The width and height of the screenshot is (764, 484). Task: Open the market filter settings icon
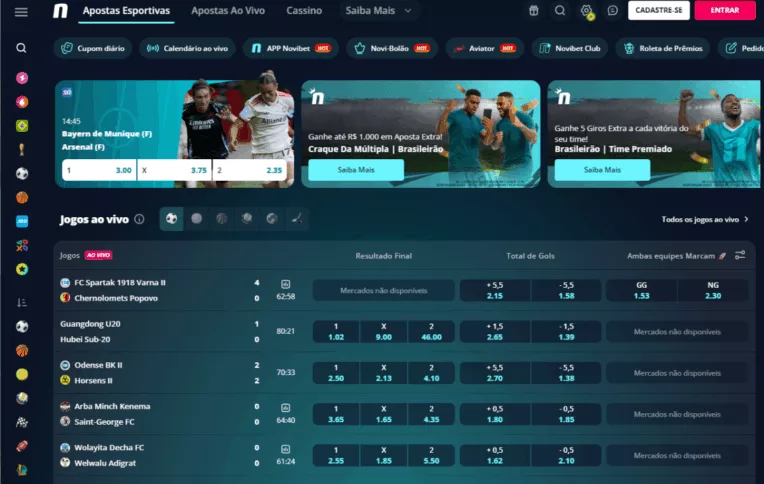click(x=740, y=255)
